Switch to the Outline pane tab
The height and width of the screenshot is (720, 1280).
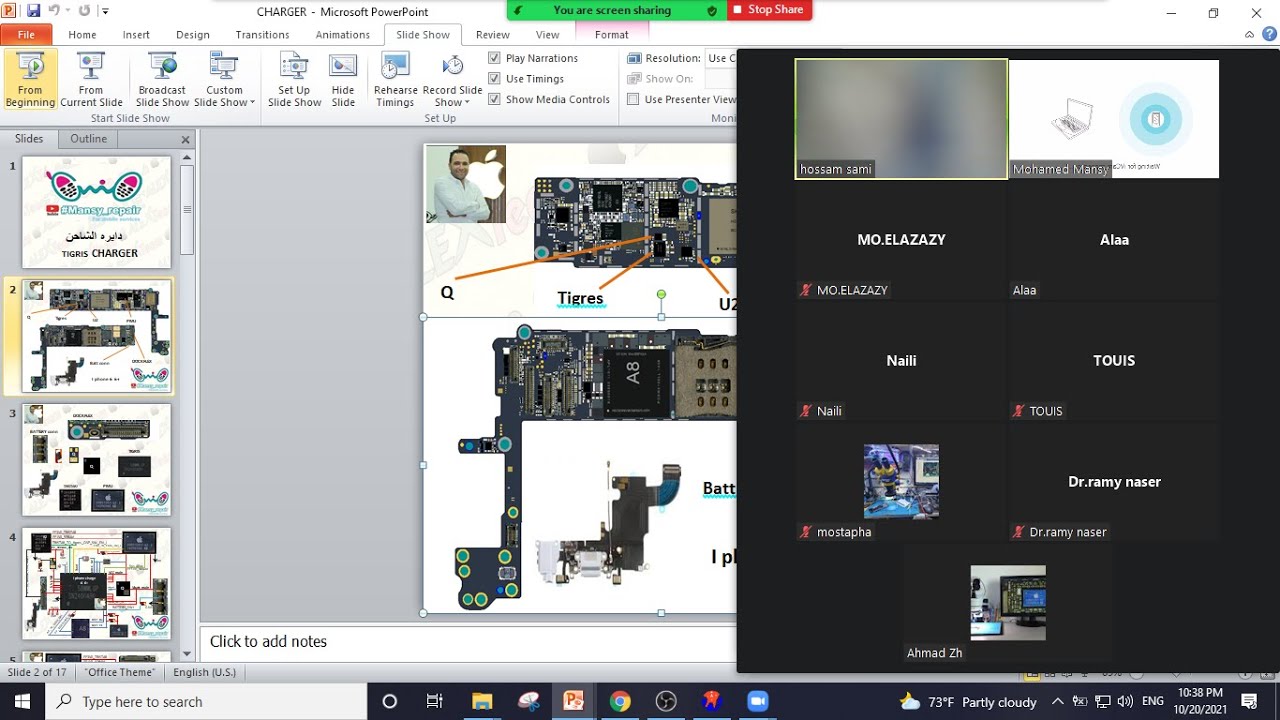click(88, 139)
